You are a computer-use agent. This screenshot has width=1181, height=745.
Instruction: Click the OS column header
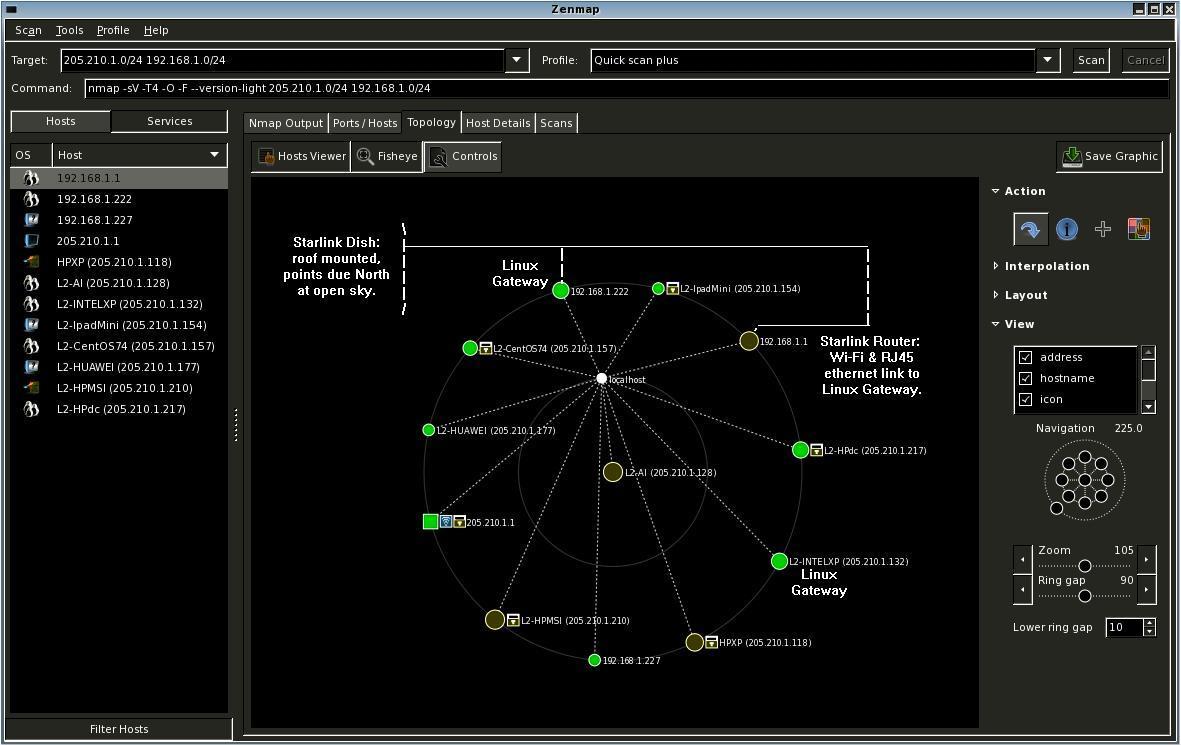pos(30,154)
